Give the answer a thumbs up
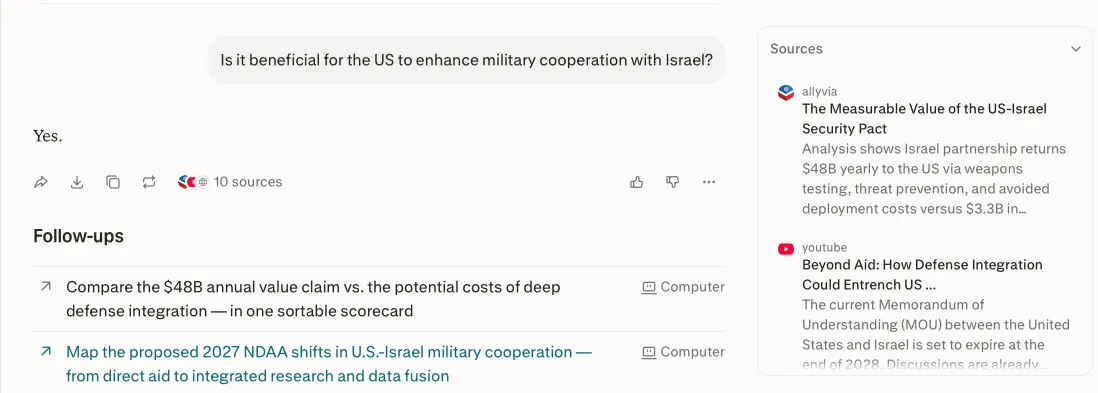Image resolution: width=1098 pixels, height=393 pixels. [x=637, y=182]
